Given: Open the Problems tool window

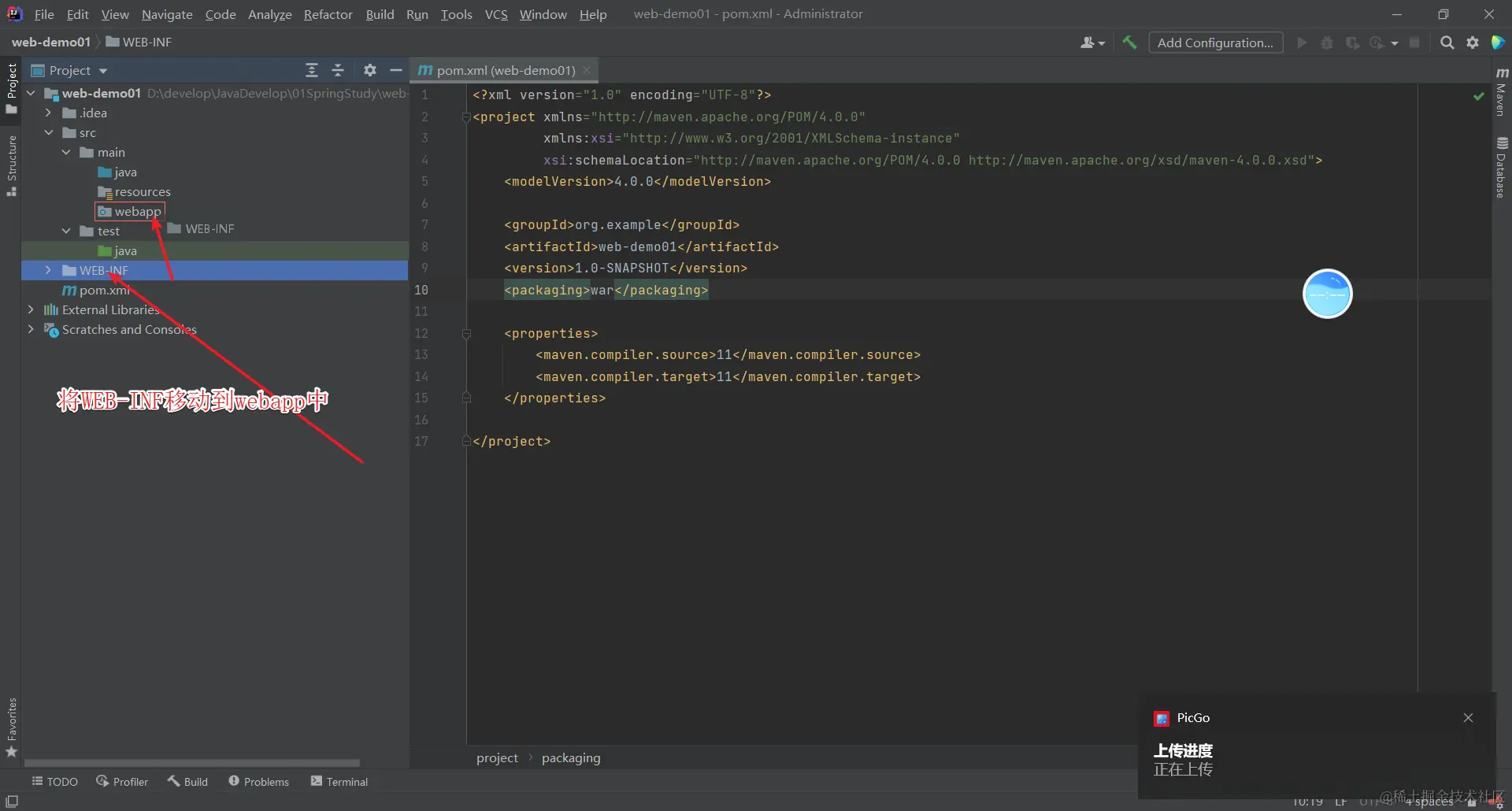Looking at the screenshot, I should [x=259, y=781].
